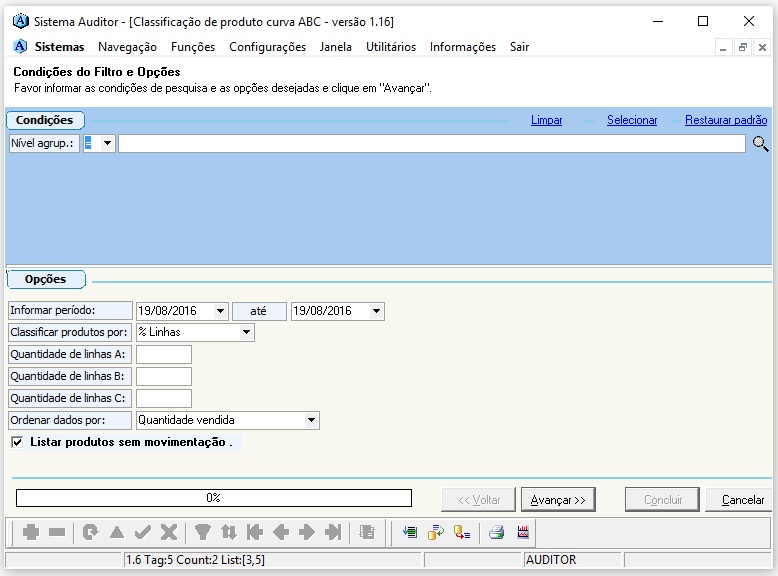Click the Nível agrup. value text field
The image size is (778, 576).
coord(432,143)
